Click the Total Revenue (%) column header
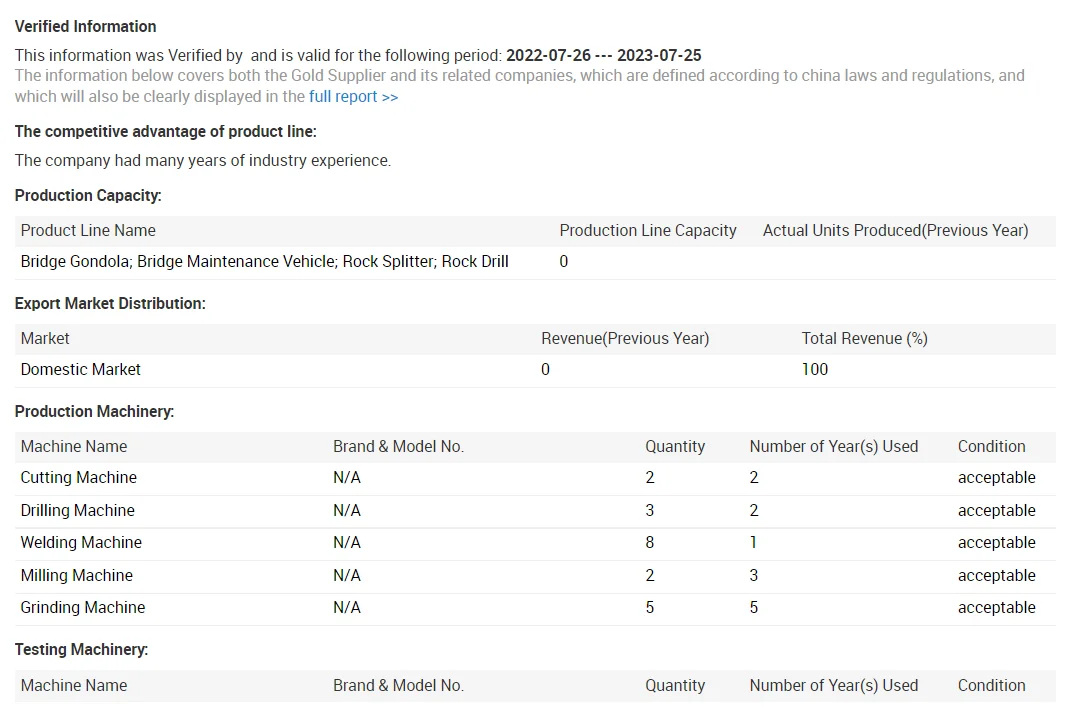This screenshot has width=1074, height=712. click(864, 338)
